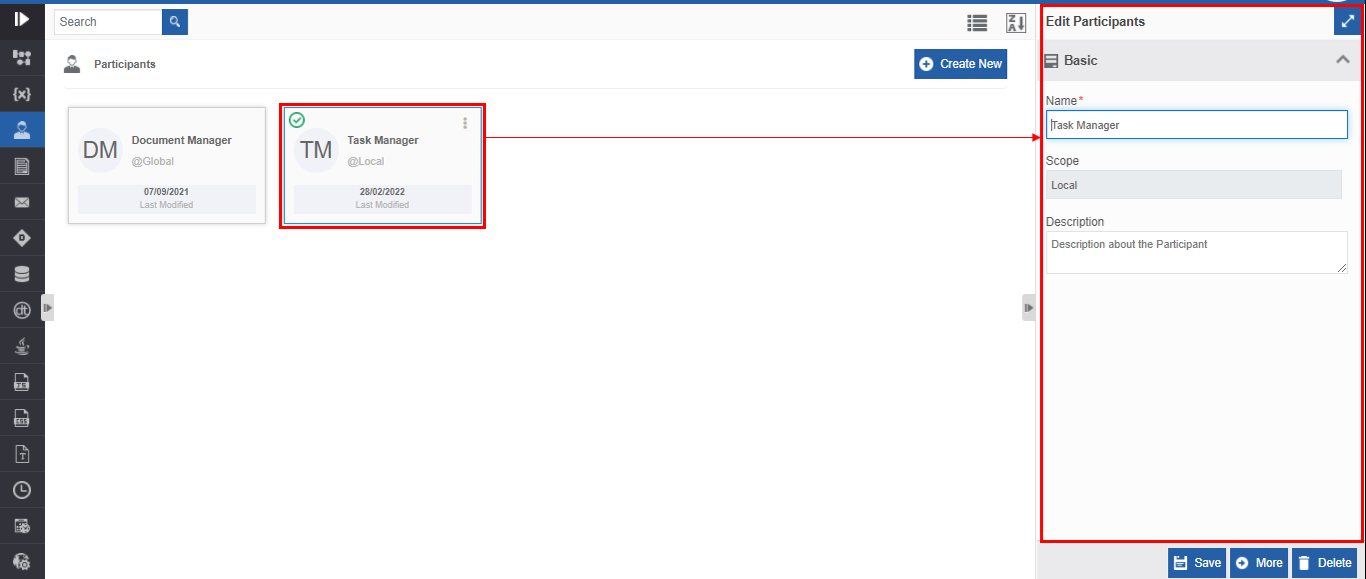Open the TS file sidebar icon

pos(22,382)
